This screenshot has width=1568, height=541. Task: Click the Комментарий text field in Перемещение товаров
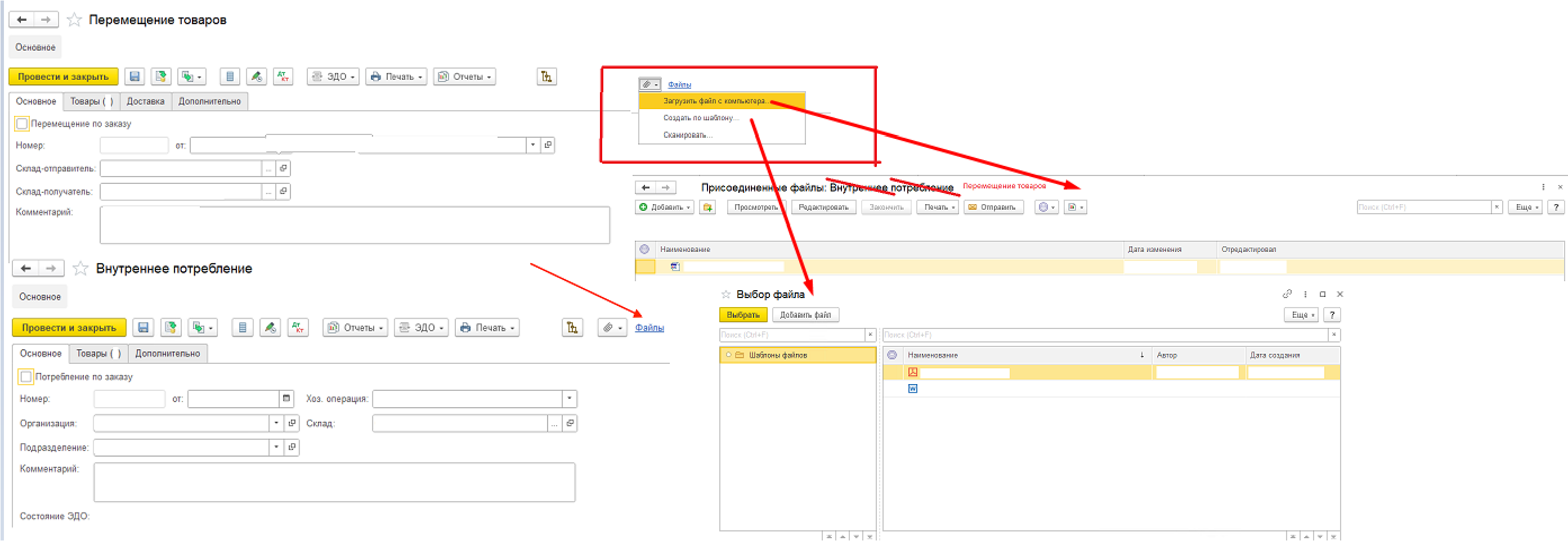pos(354,225)
